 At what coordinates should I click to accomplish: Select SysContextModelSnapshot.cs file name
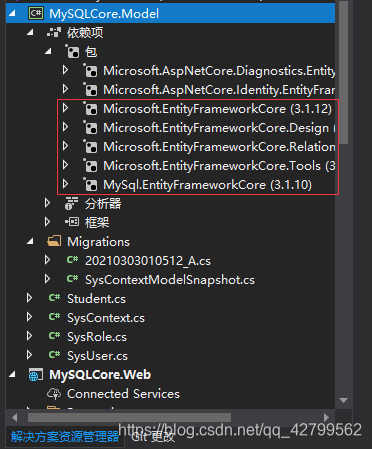point(170,280)
